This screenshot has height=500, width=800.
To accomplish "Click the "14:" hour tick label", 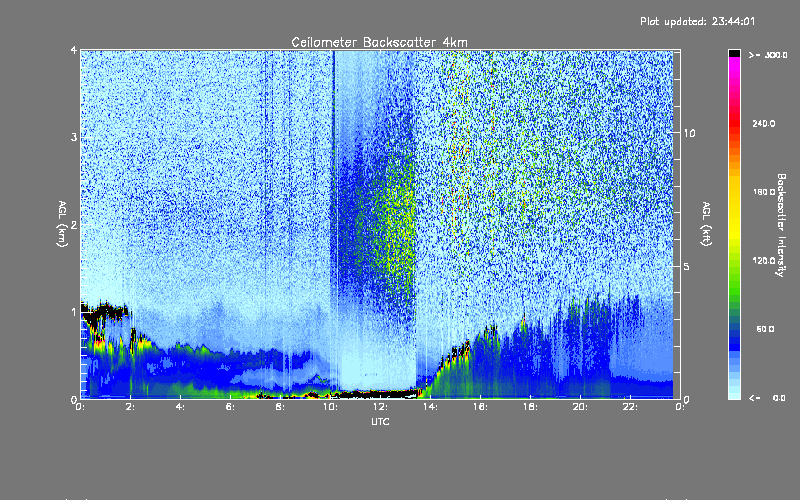I will point(431,407).
